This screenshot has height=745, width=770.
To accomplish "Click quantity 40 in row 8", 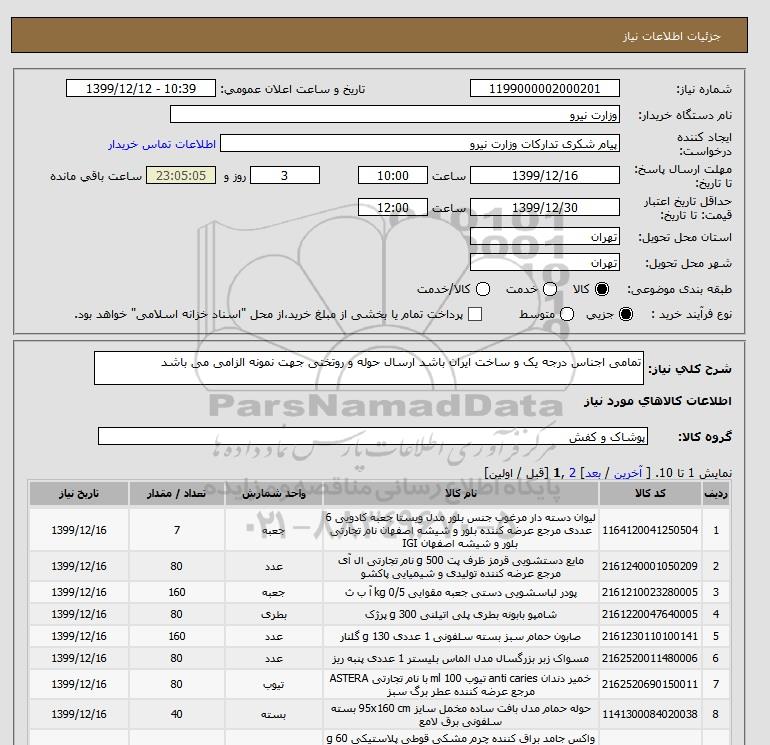I will tap(176, 714).
